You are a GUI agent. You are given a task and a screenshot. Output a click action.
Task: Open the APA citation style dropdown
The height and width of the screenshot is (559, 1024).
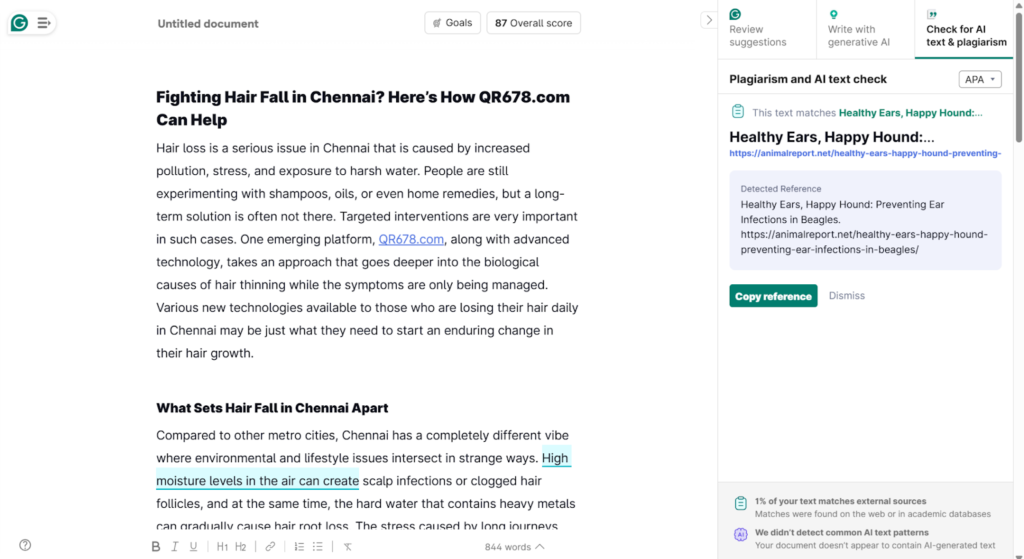tap(979, 79)
